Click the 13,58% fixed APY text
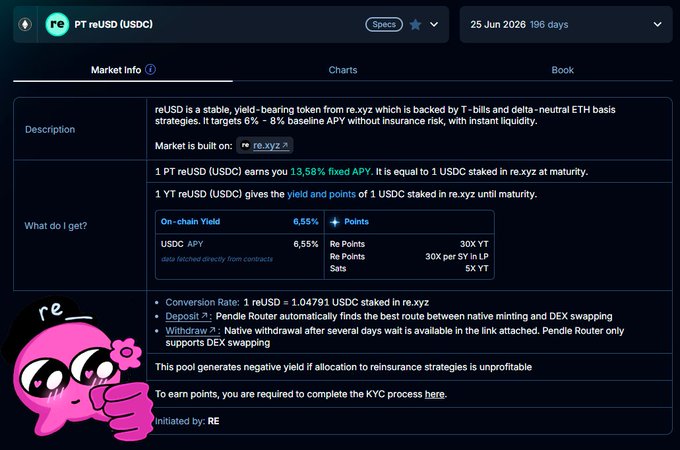 point(331,172)
